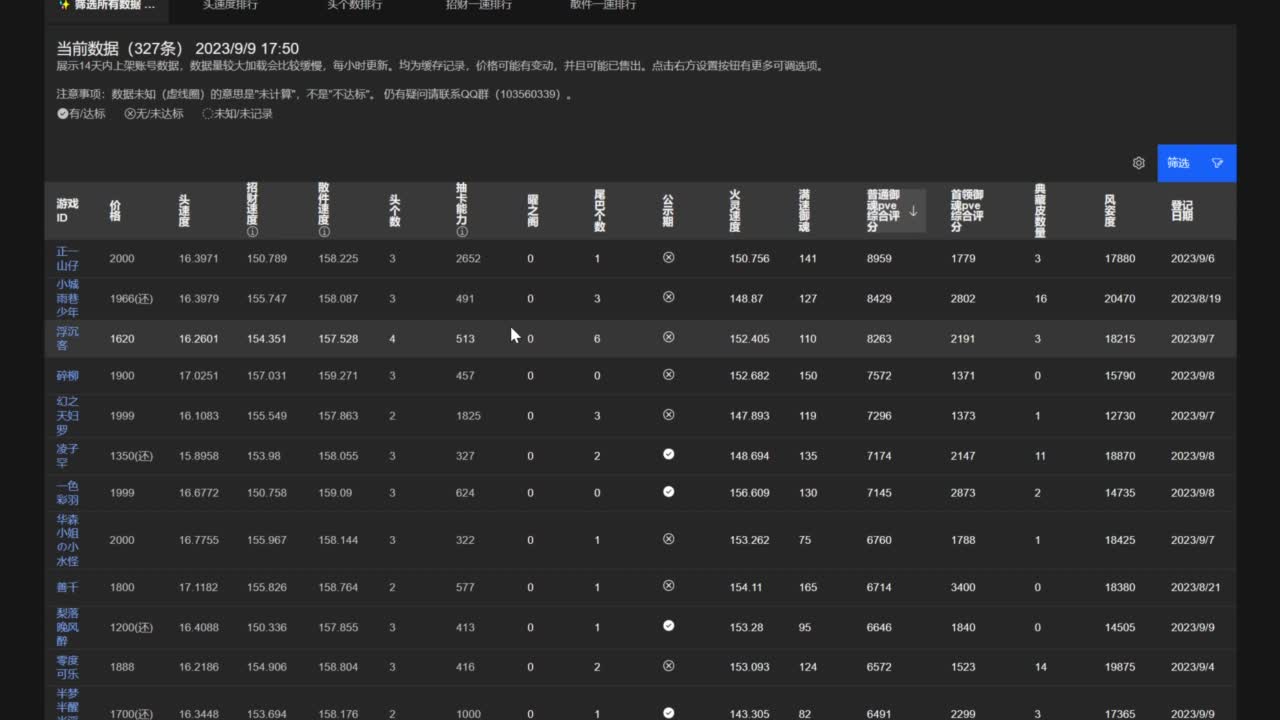Click the 当前数据（327条） heading

point(120,48)
